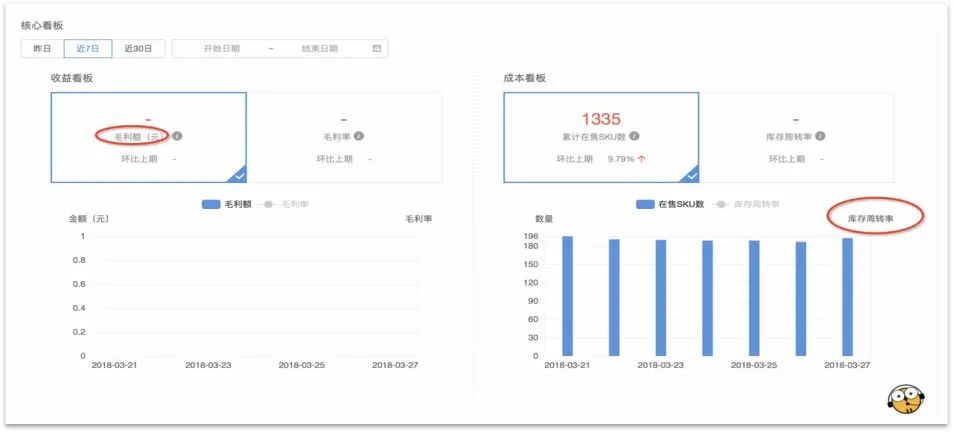
Task: Click the cartoon assistant mascot icon
Action: pyautogui.click(x=906, y=399)
